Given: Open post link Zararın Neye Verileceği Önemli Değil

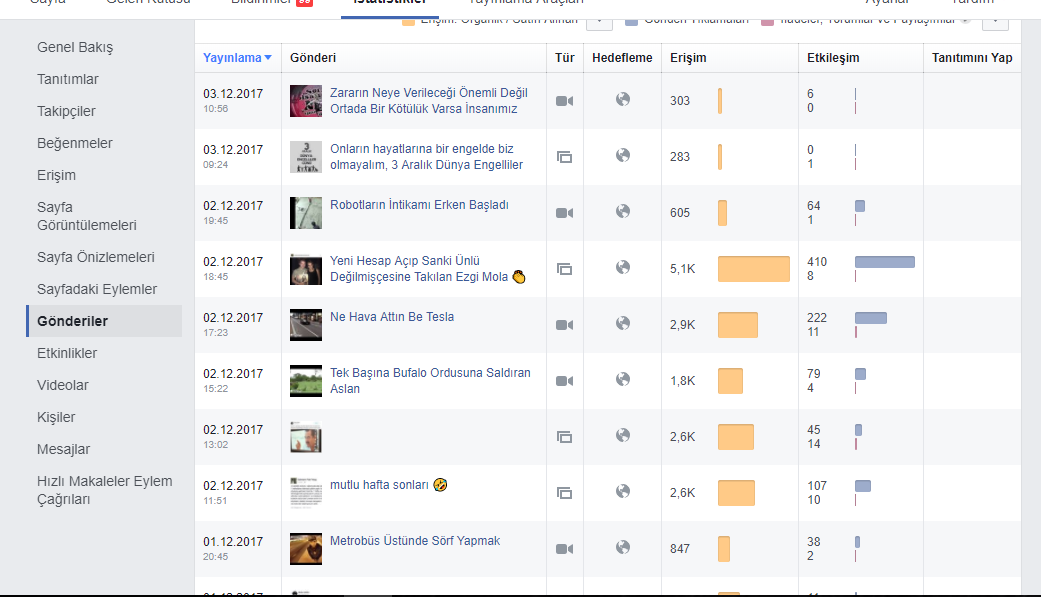Looking at the screenshot, I should (x=429, y=101).
